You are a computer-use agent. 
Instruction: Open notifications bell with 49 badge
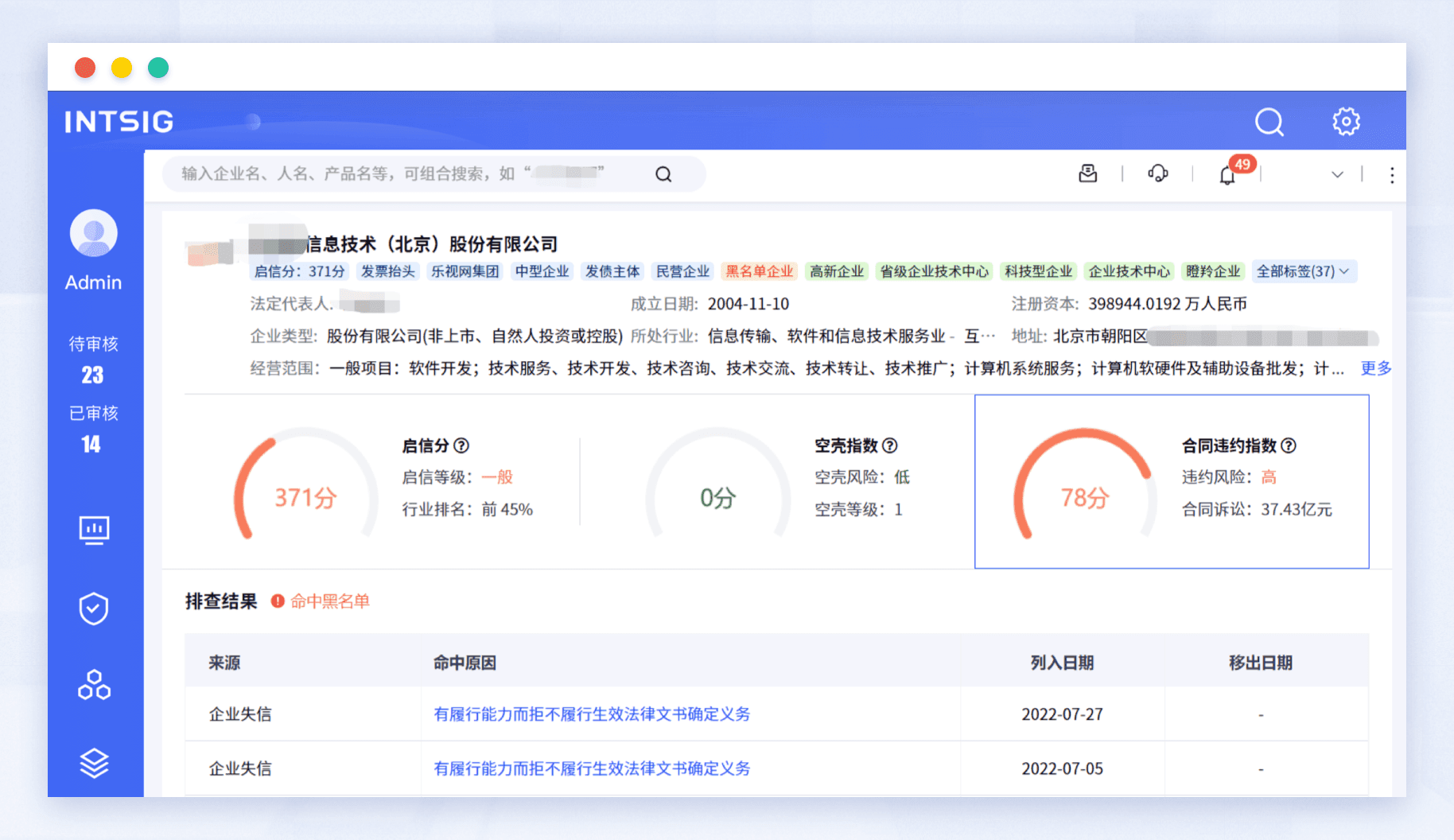pyautogui.click(x=1228, y=174)
